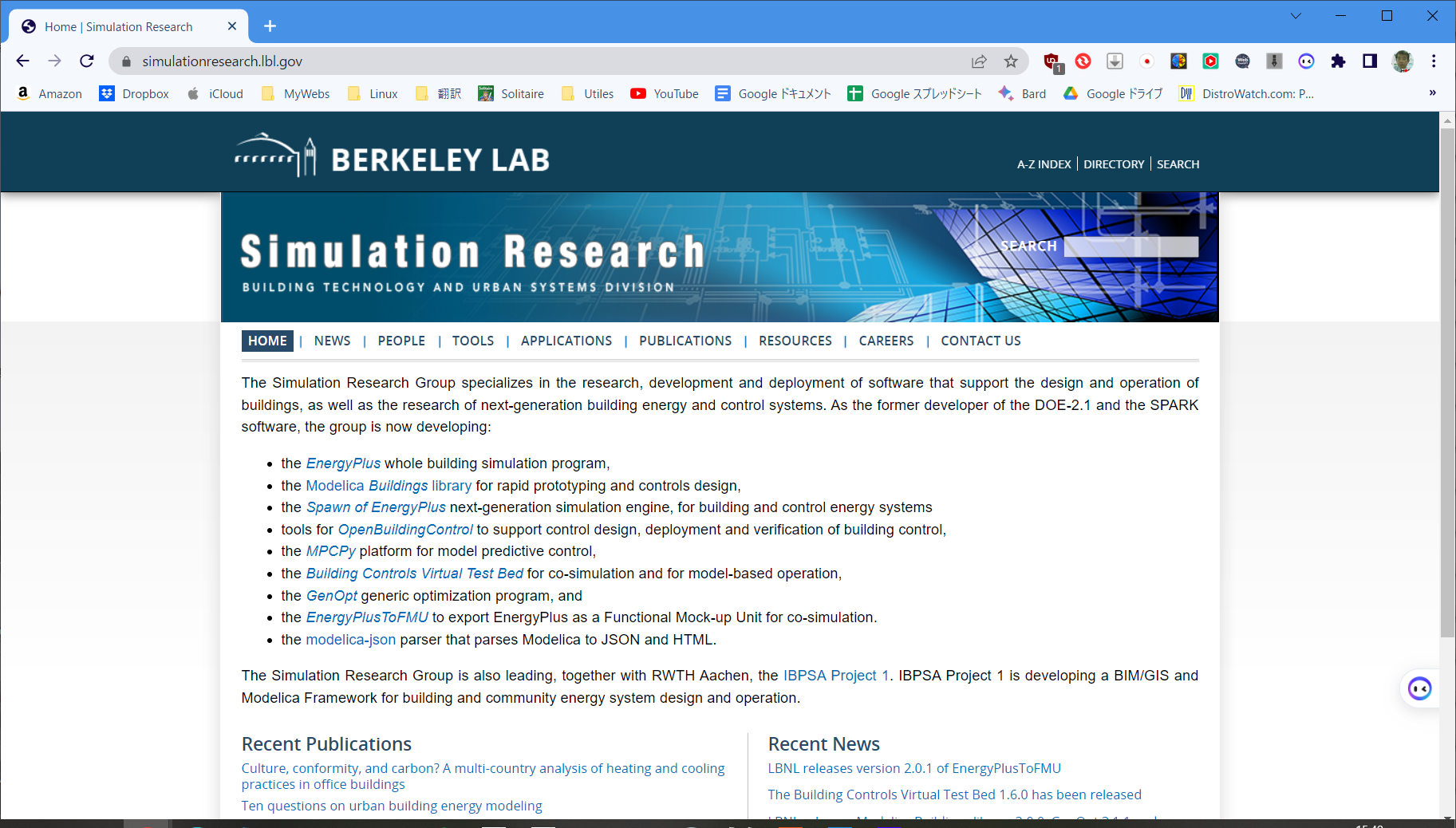Bookmark this page with the star icon
Viewport: 1456px width, 828px height.
1011,61
